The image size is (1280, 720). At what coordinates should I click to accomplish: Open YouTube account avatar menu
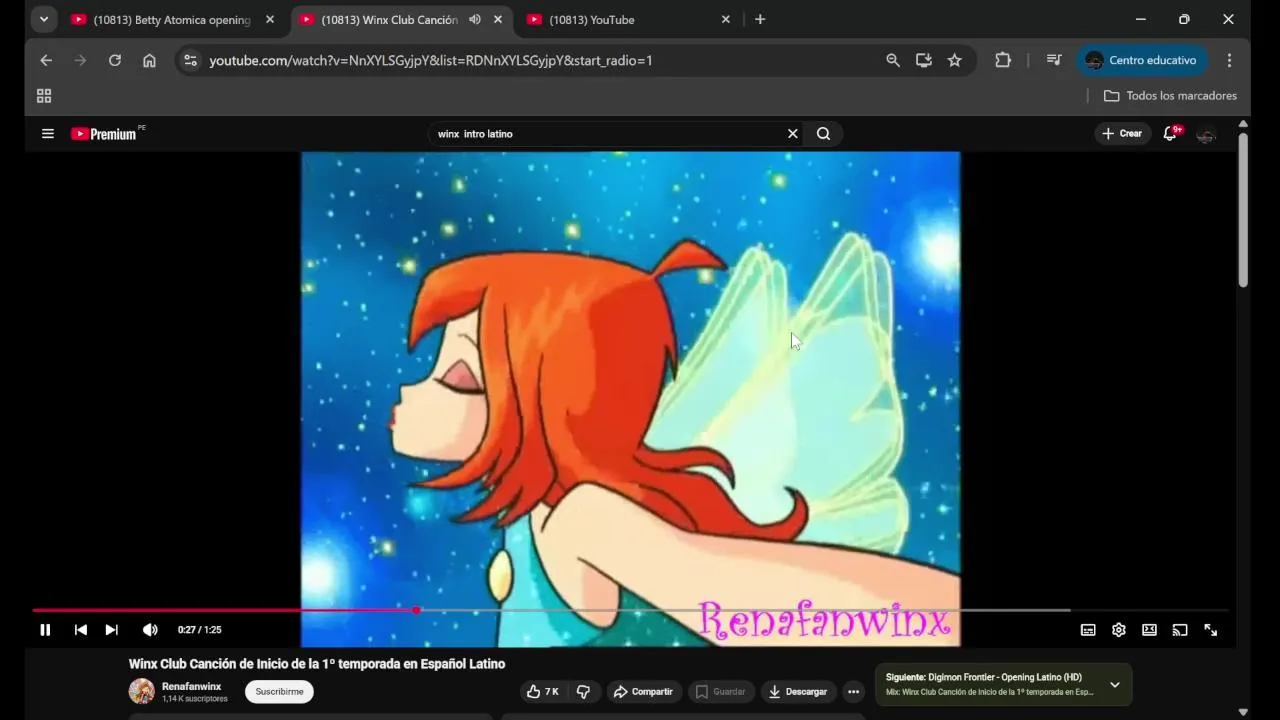[x=1207, y=134]
